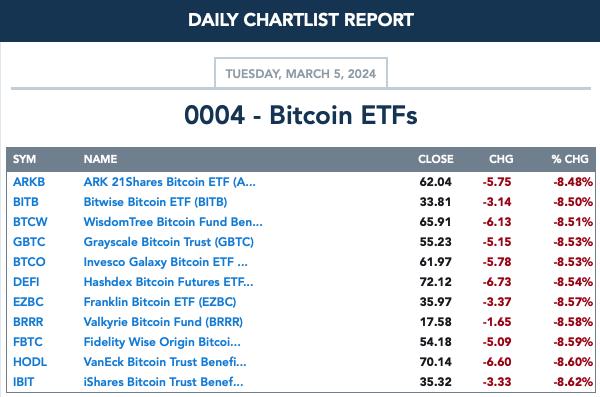Sort by the CLOSE column header
Image resolution: width=600 pixels, height=397 pixels.
click(x=435, y=159)
